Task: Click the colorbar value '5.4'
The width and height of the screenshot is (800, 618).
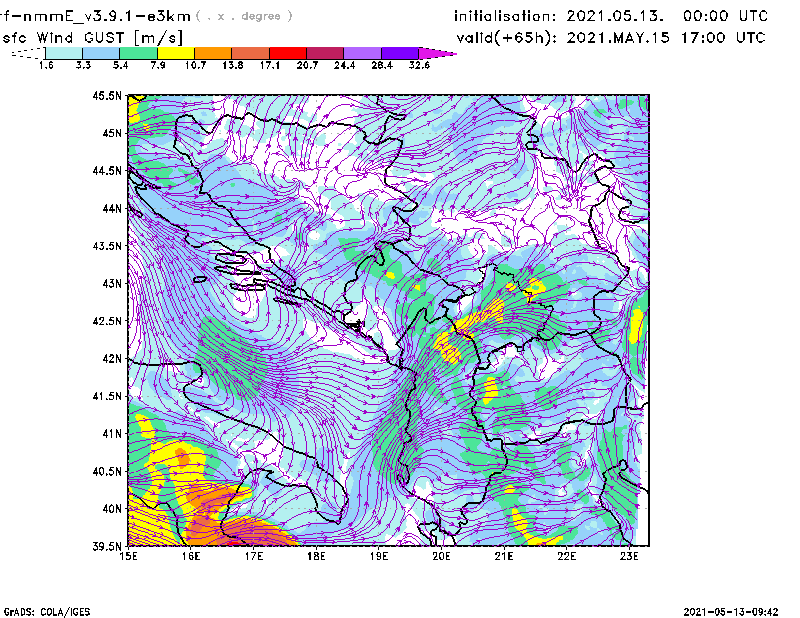Action: coord(120,65)
